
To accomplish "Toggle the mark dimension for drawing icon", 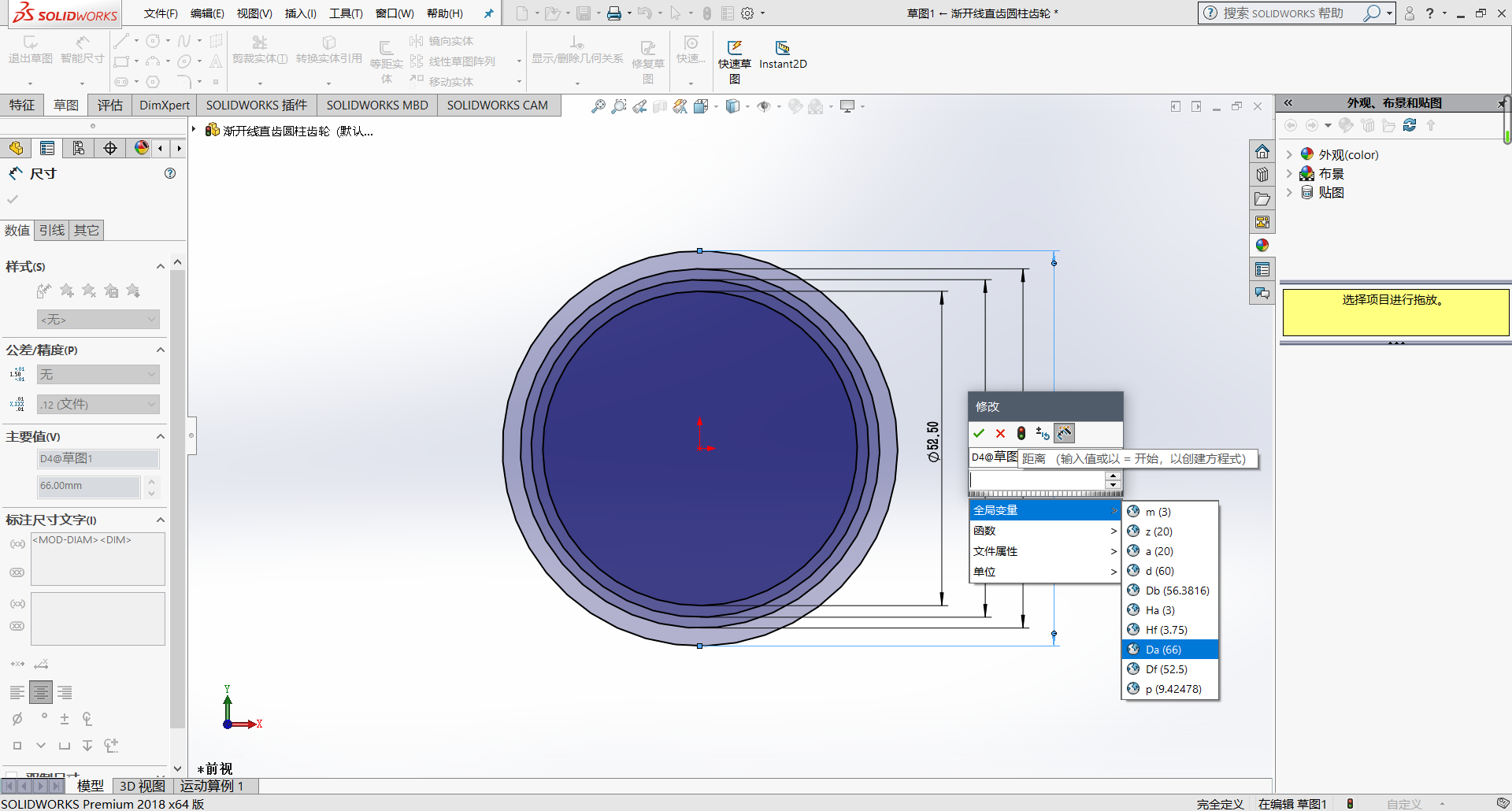I will [x=1064, y=433].
